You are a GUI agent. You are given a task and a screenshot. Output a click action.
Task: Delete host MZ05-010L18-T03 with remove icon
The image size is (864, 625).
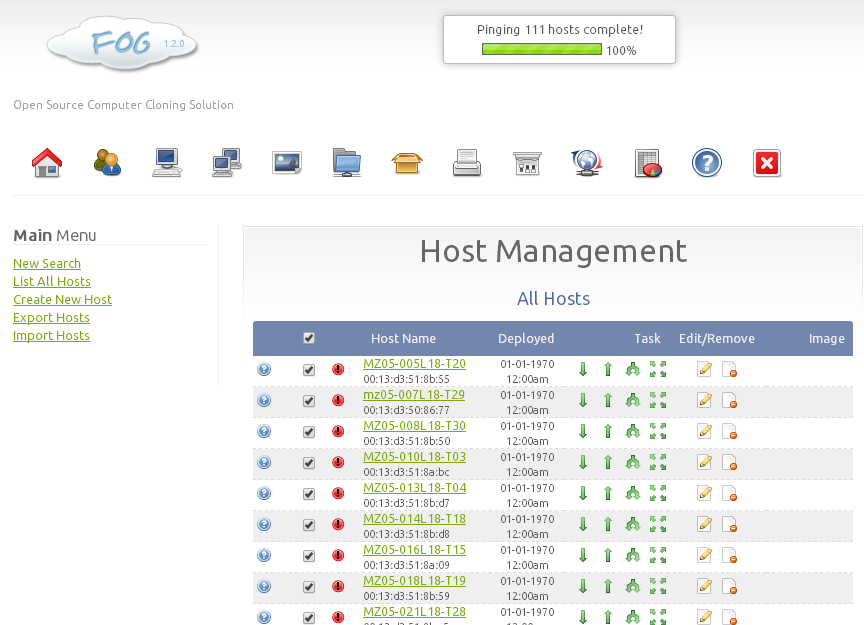point(729,462)
